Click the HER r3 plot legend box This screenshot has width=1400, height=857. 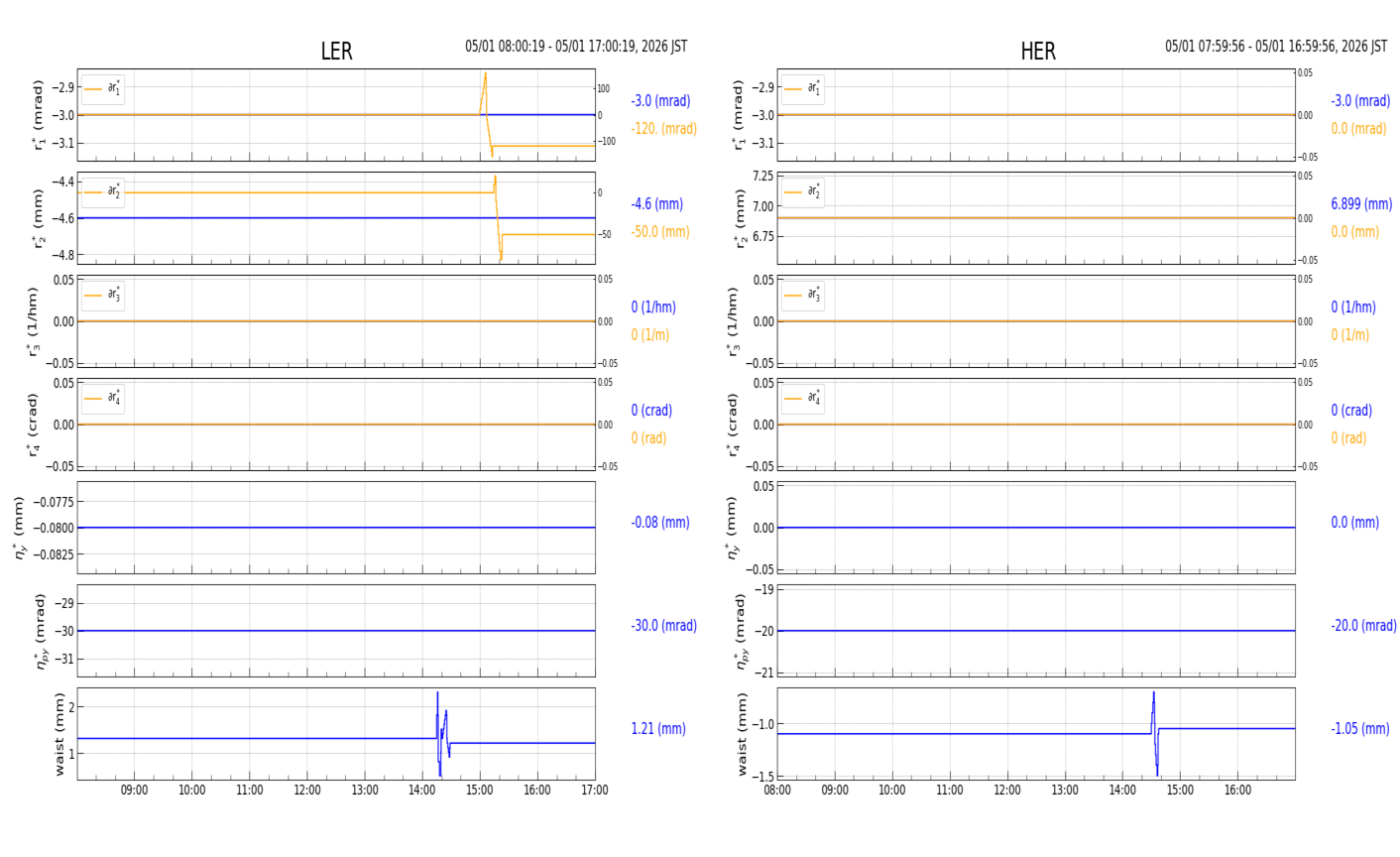(x=802, y=296)
